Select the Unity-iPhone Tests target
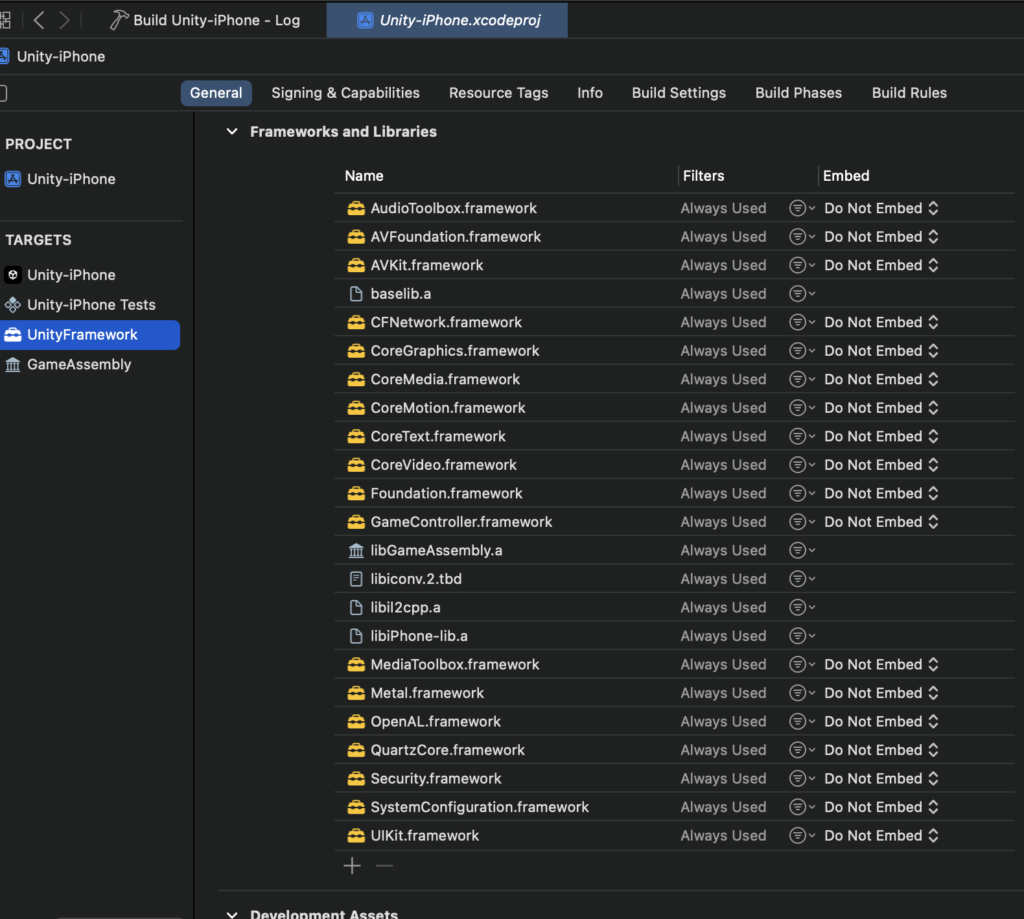The width and height of the screenshot is (1024, 919). point(91,305)
